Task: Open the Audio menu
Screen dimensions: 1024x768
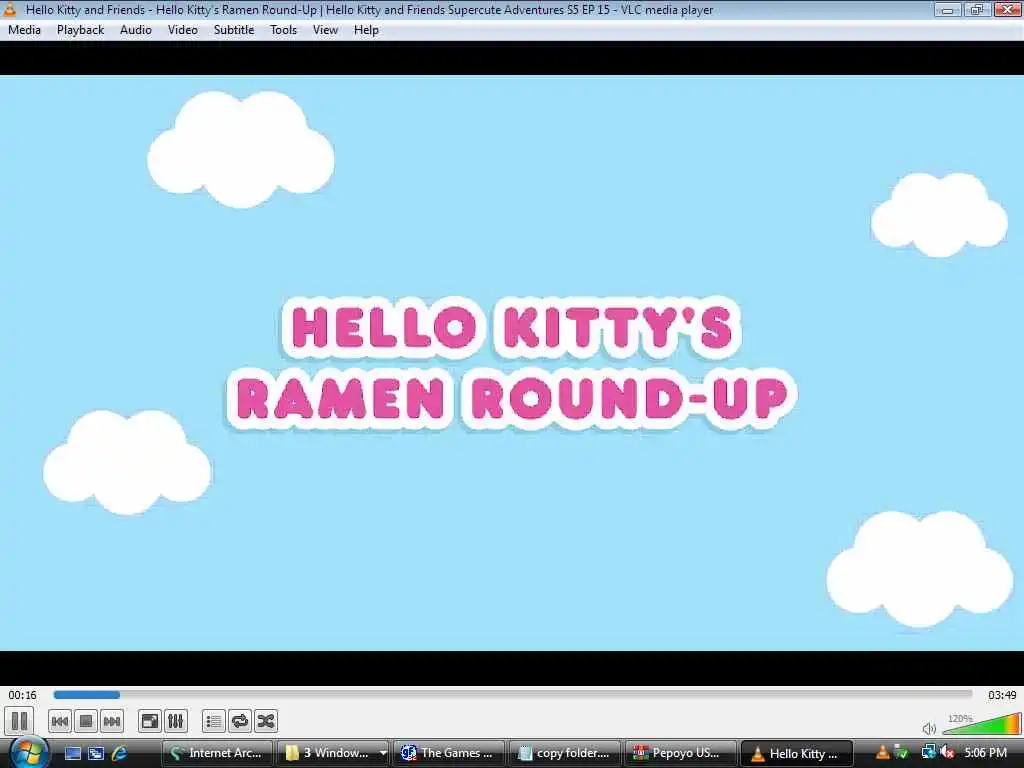Action: [136, 30]
